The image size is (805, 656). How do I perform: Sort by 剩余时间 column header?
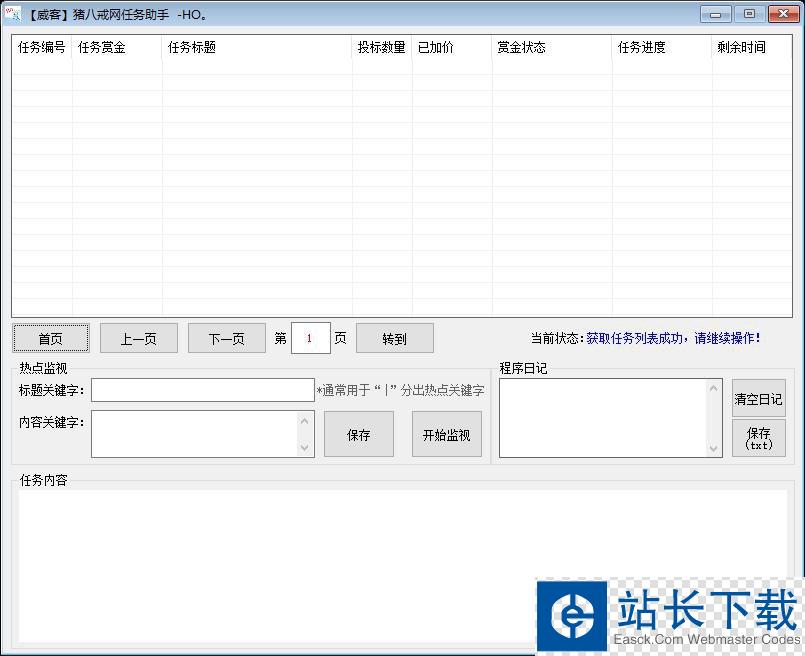(x=752, y=48)
